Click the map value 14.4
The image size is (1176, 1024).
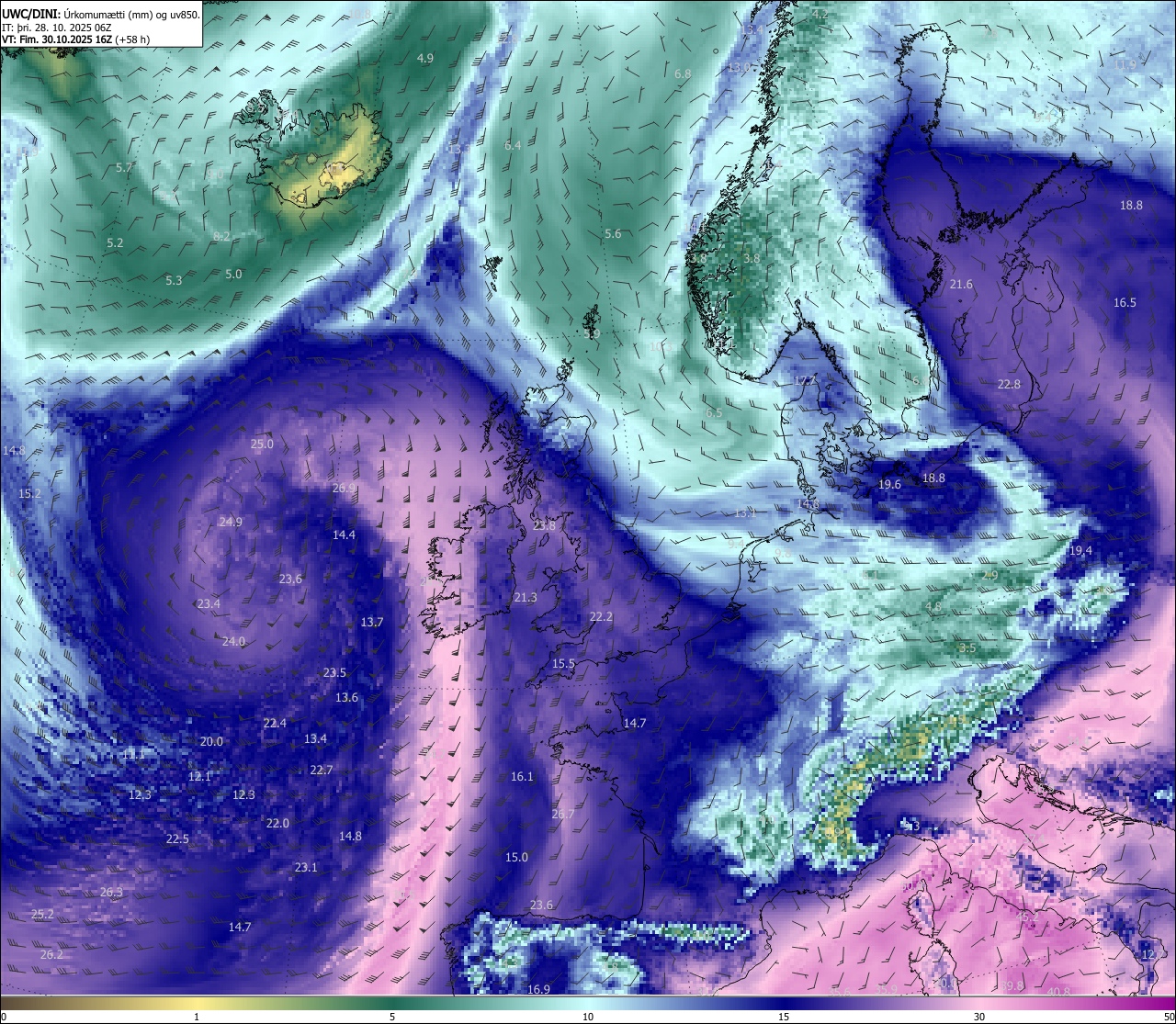(344, 535)
